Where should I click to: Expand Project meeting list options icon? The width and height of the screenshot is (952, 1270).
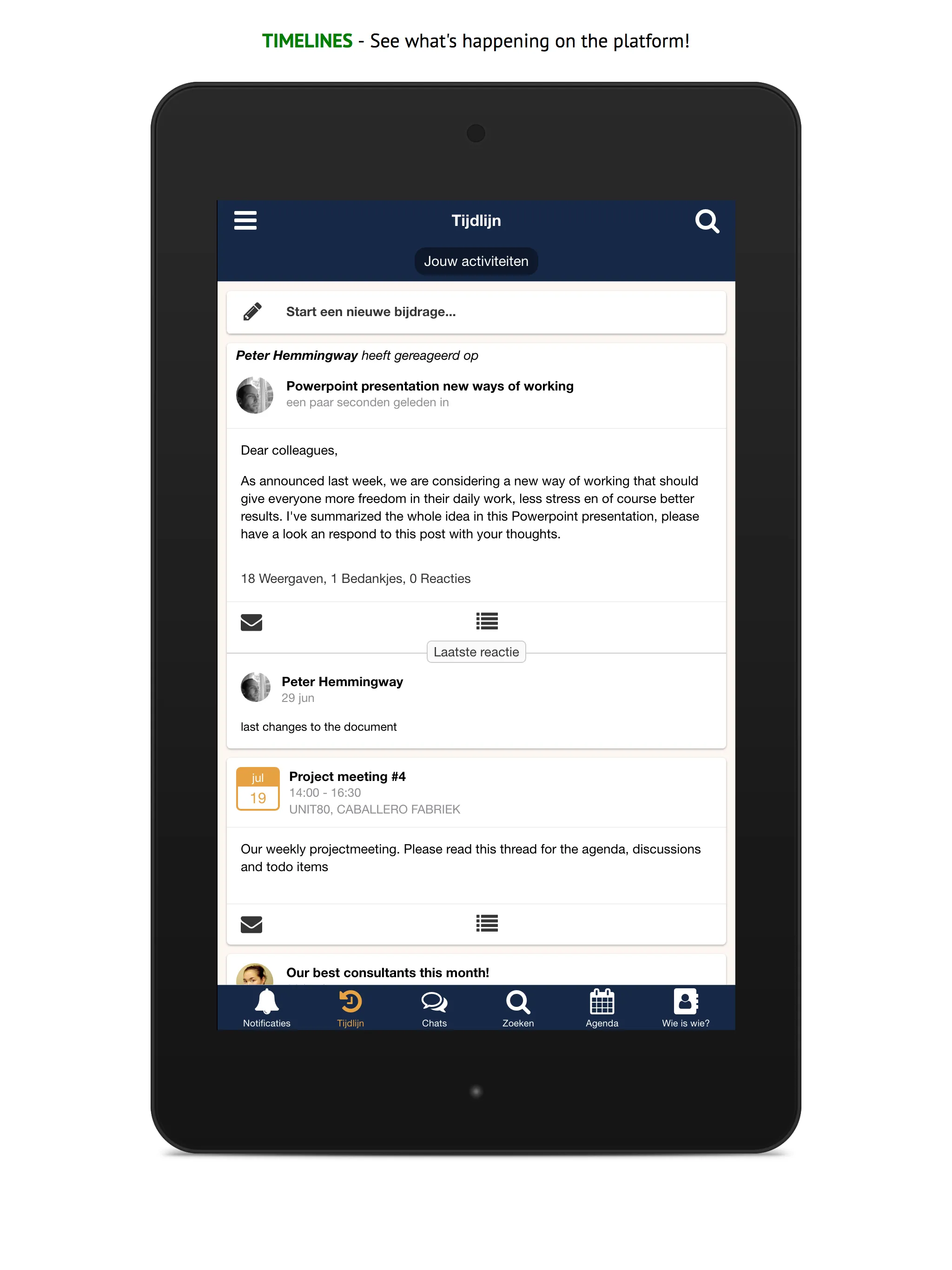487,921
